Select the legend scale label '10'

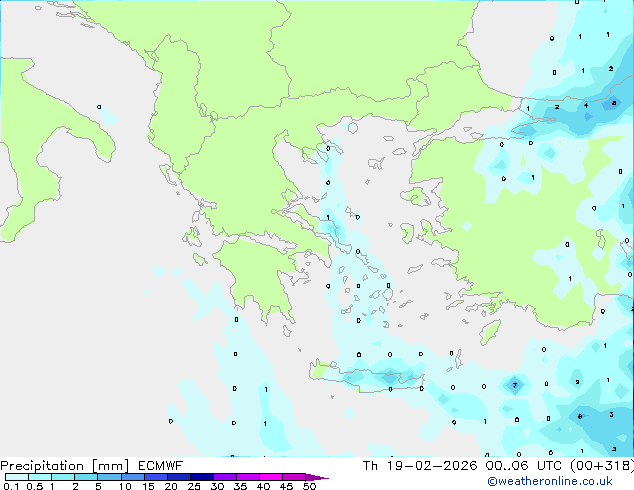tap(125, 486)
